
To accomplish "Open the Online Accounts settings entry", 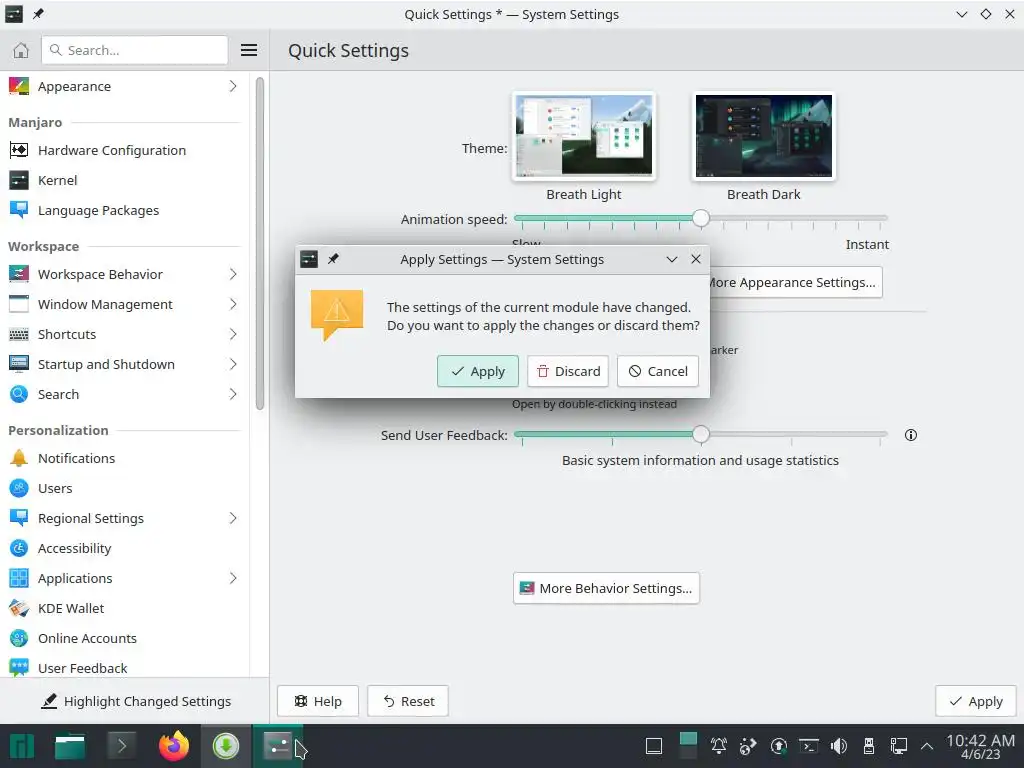I will coord(124,639).
